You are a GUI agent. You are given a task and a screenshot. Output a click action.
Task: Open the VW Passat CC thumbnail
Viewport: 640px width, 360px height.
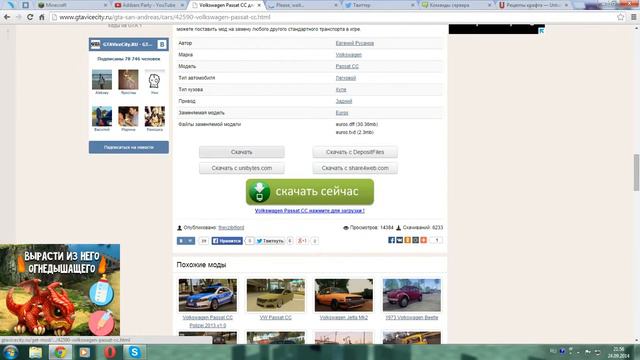click(x=276, y=295)
